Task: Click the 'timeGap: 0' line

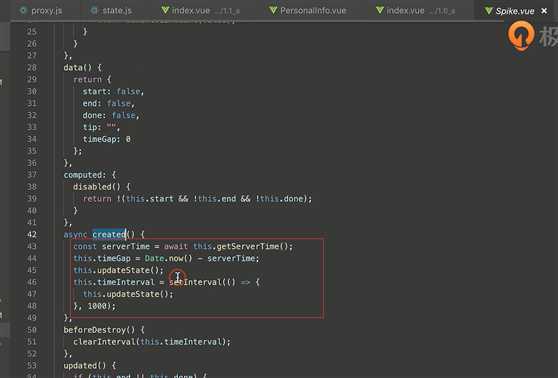Action: tap(107, 139)
